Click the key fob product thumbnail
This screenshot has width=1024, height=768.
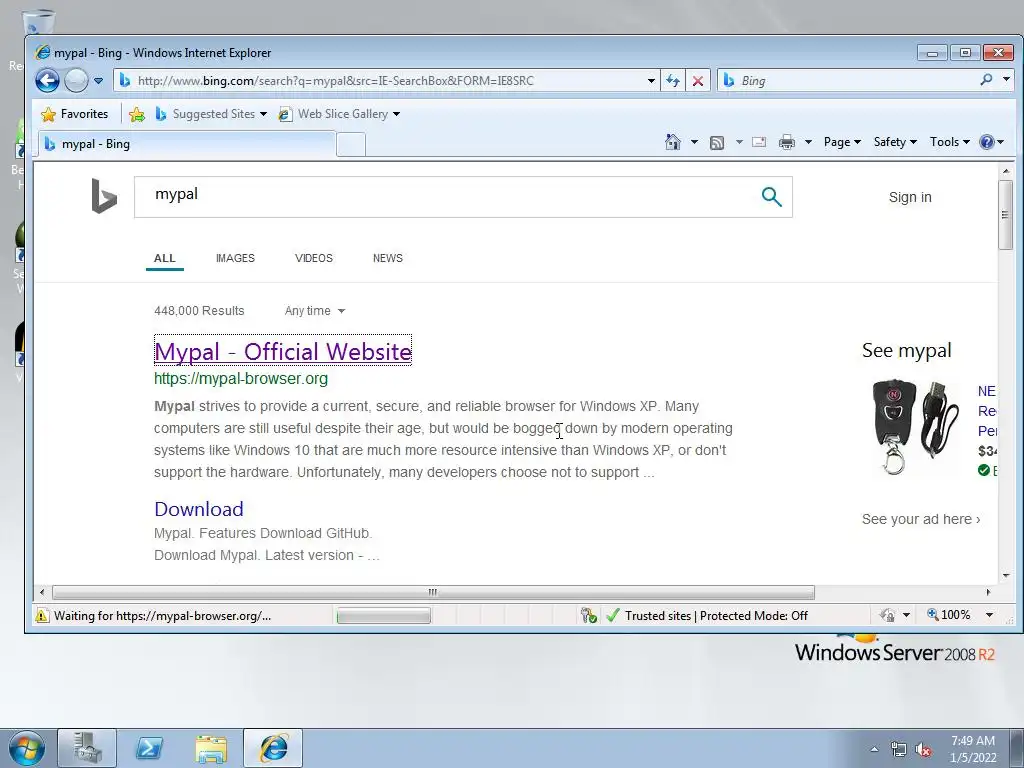tap(916, 427)
